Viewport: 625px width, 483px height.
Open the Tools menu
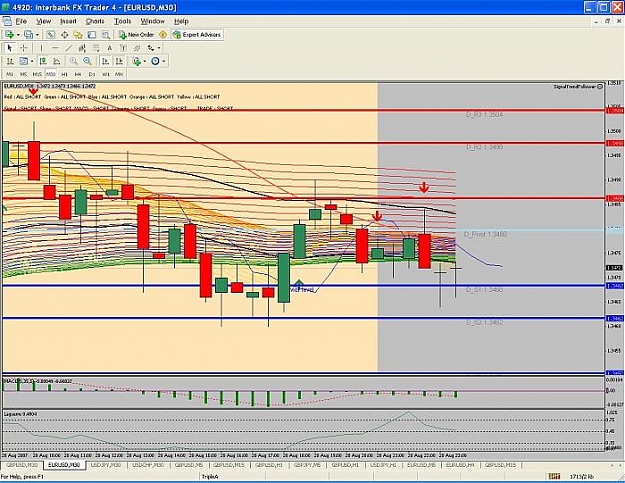coord(122,21)
